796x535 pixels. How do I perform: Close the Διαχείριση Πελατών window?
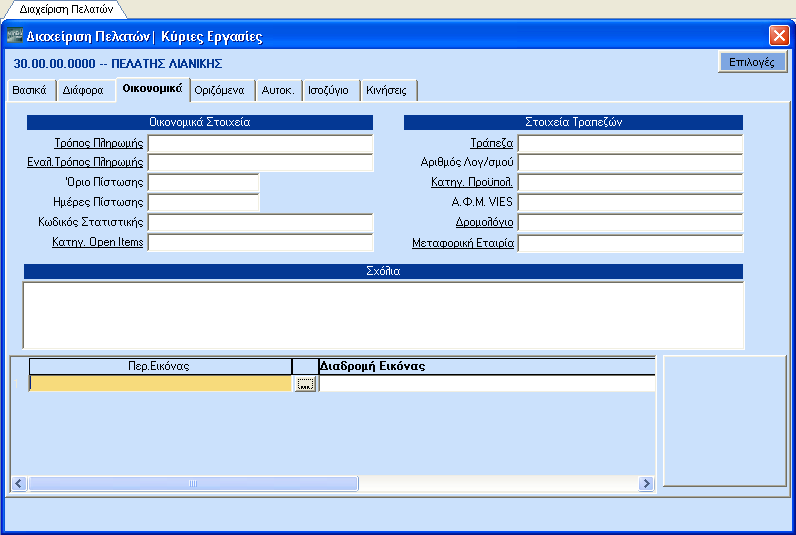pyautogui.click(x=779, y=36)
